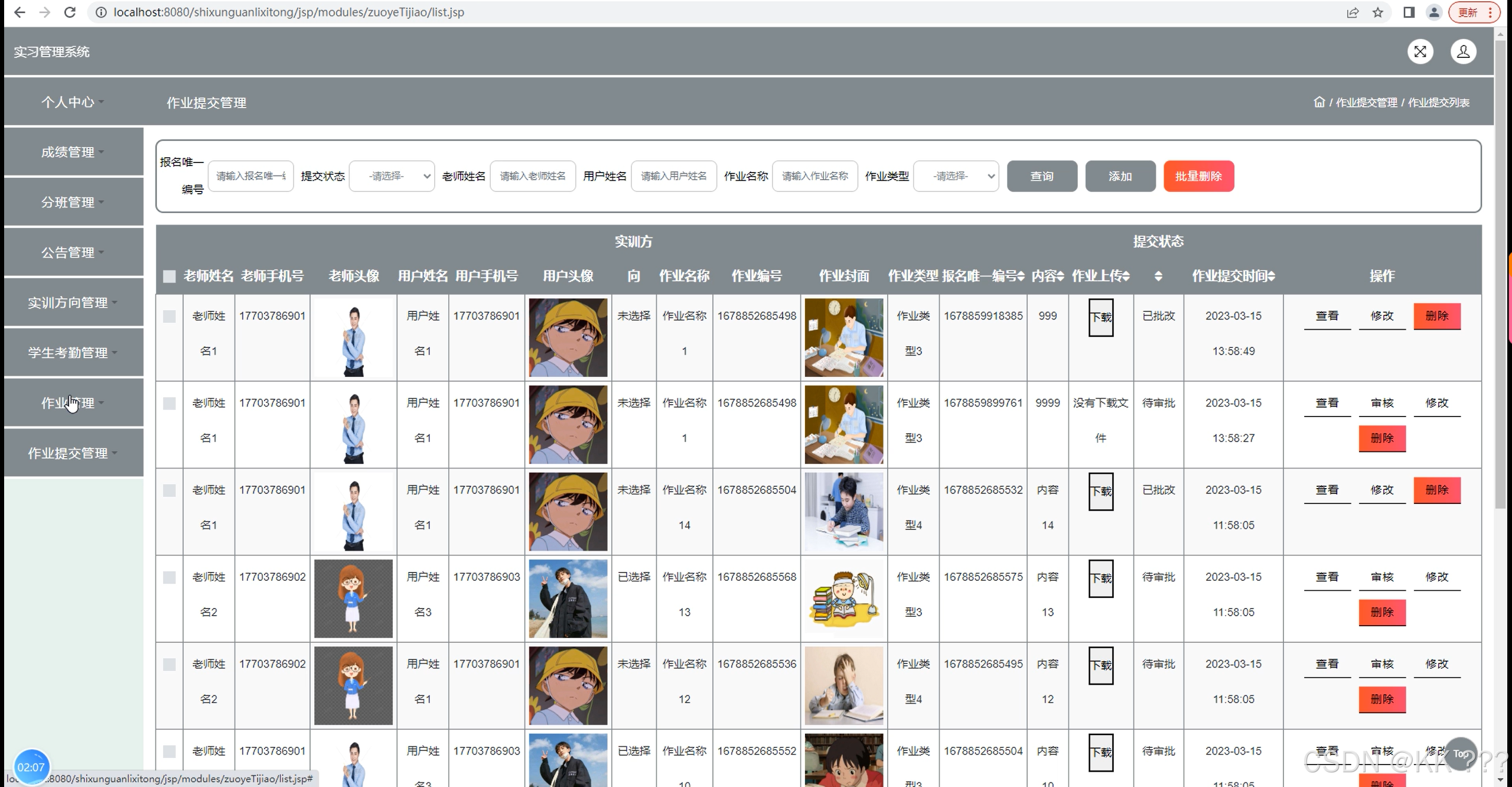
Task: Click the fullscreen icon in top bar
Action: point(1420,51)
